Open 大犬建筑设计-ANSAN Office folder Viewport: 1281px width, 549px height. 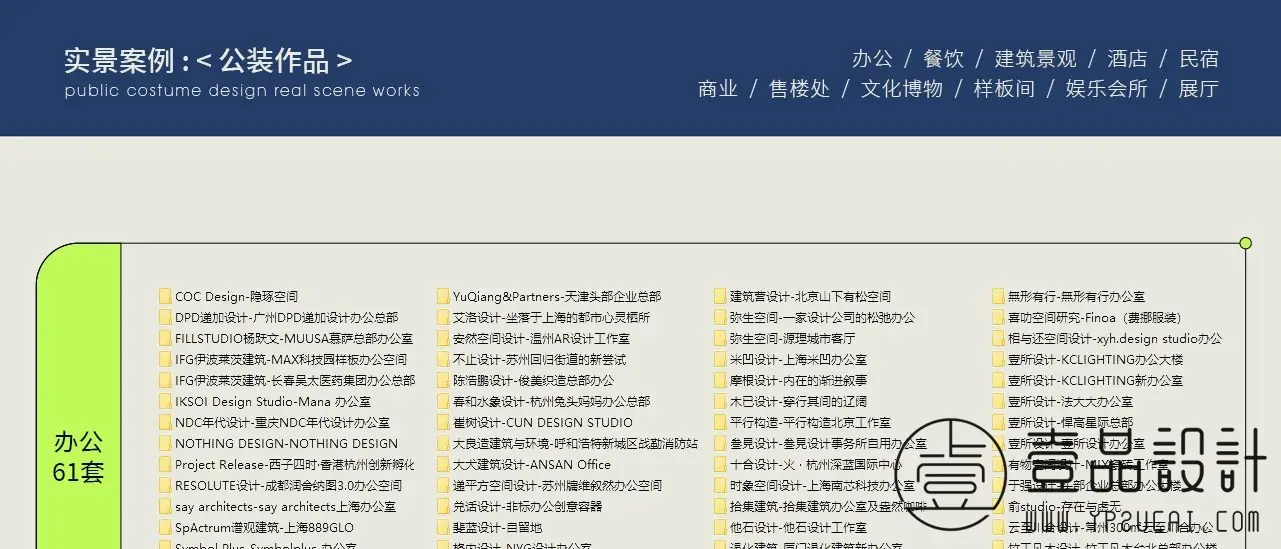[x=531, y=464]
